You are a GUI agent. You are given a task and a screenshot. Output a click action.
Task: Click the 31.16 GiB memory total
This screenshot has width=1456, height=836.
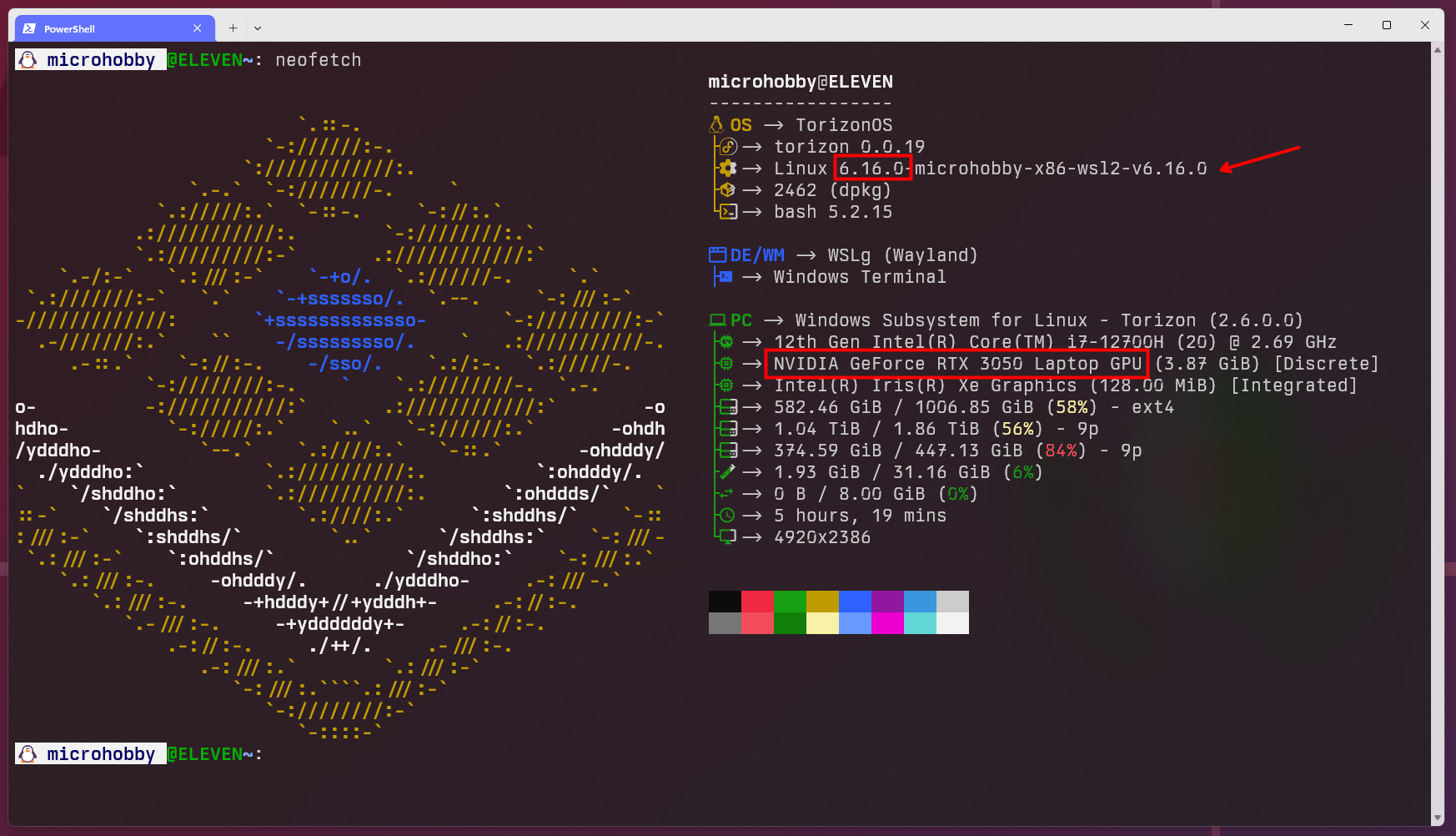coord(941,472)
